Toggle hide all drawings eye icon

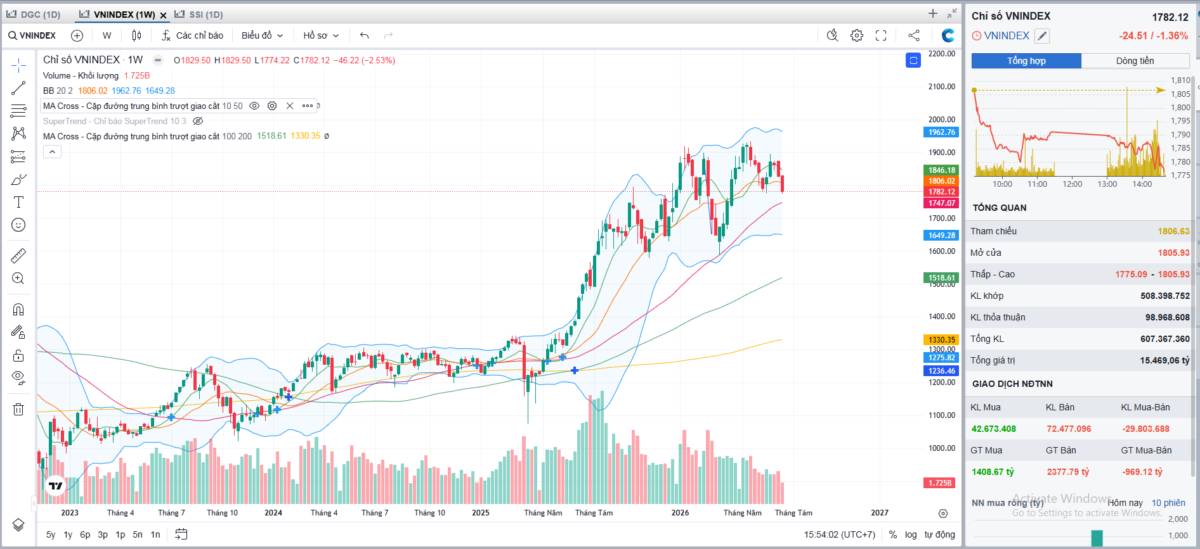click(x=18, y=377)
